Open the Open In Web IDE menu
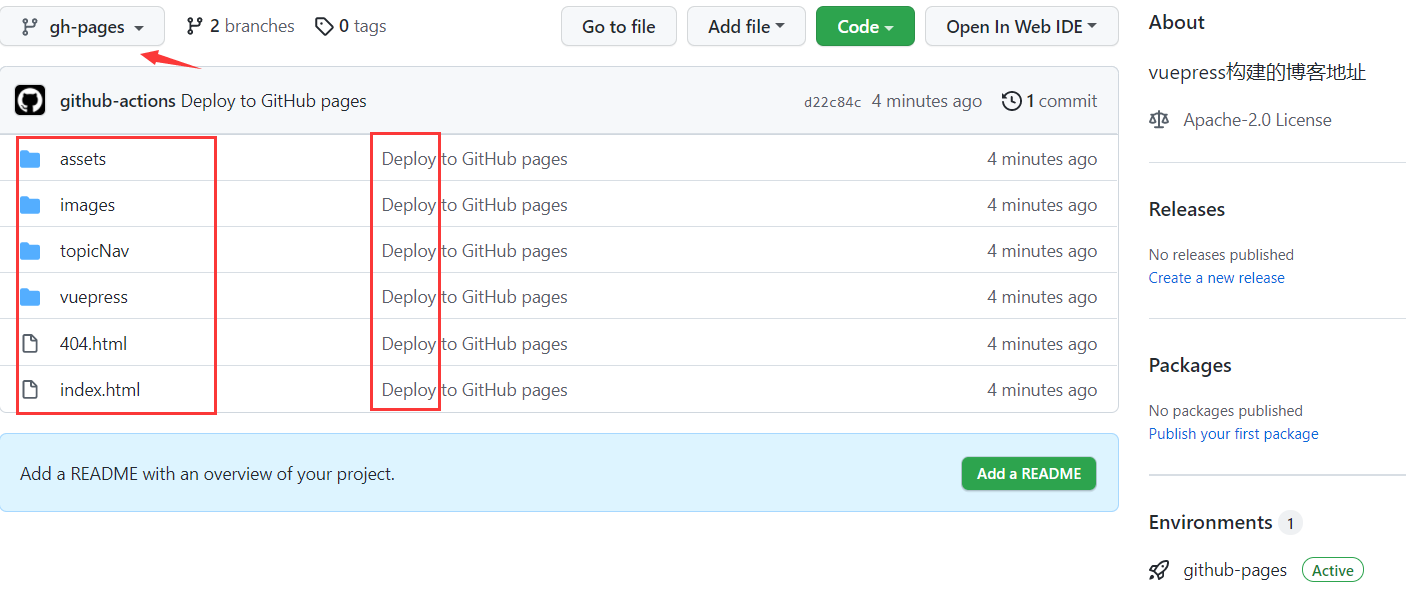Viewport: 1406px width, 613px height. coord(1020,27)
